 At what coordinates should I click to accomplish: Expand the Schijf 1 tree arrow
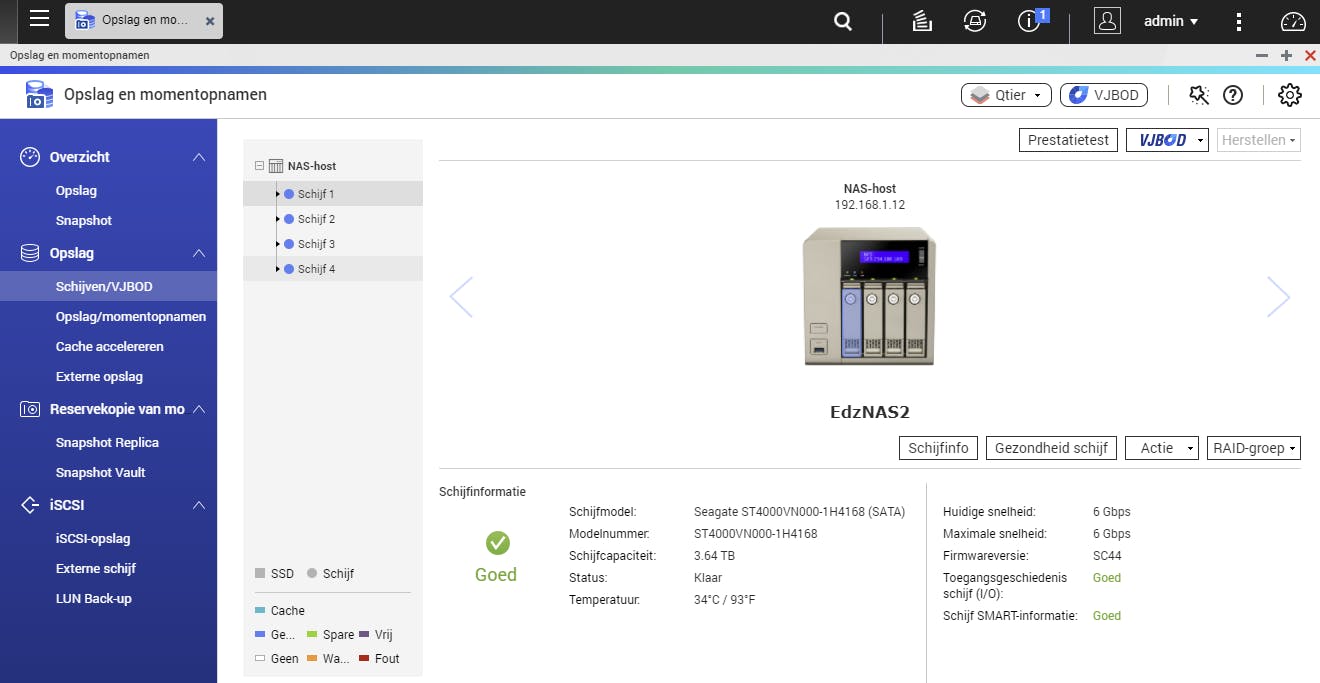point(277,194)
